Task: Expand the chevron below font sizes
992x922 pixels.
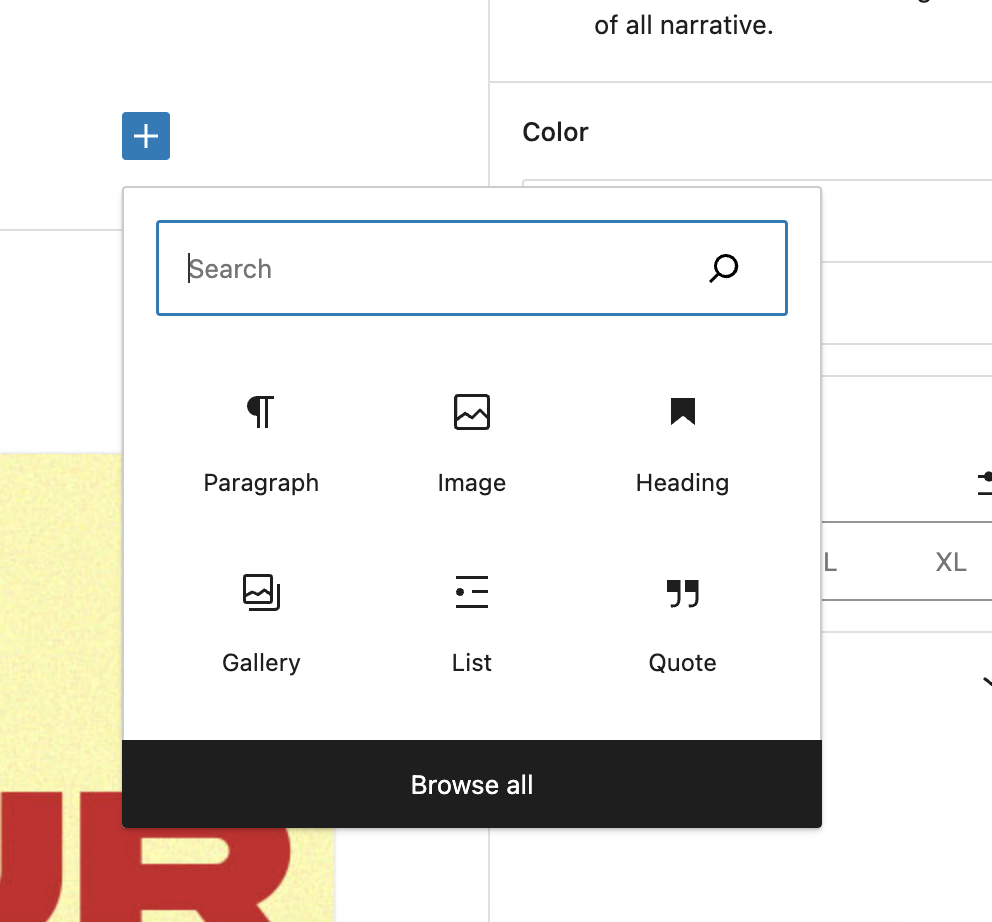Action: click(x=986, y=682)
